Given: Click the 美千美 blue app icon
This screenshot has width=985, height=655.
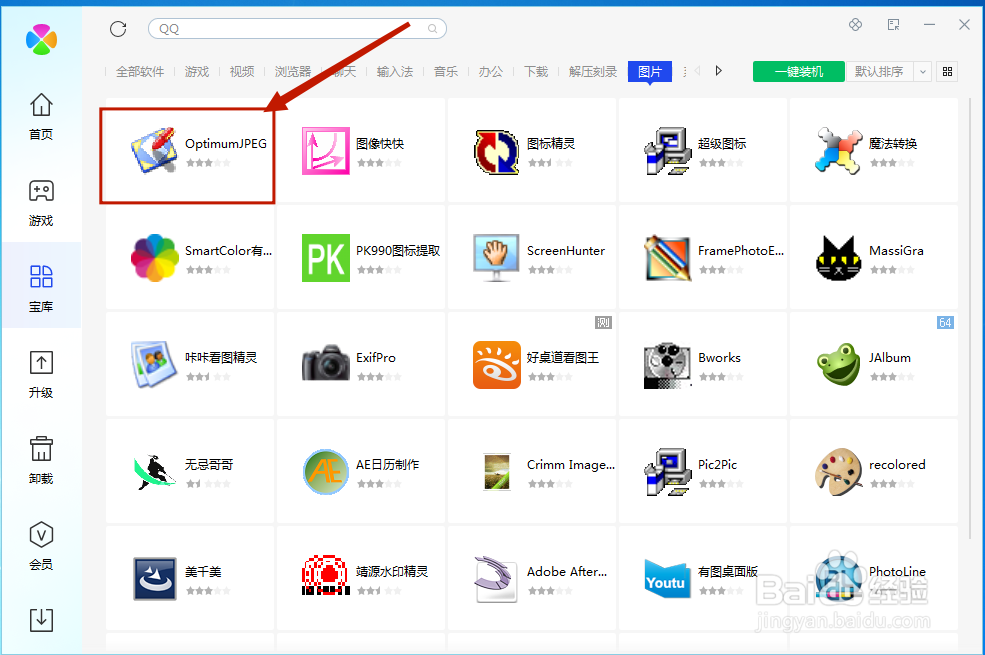Looking at the screenshot, I should (x=155, y=578).
